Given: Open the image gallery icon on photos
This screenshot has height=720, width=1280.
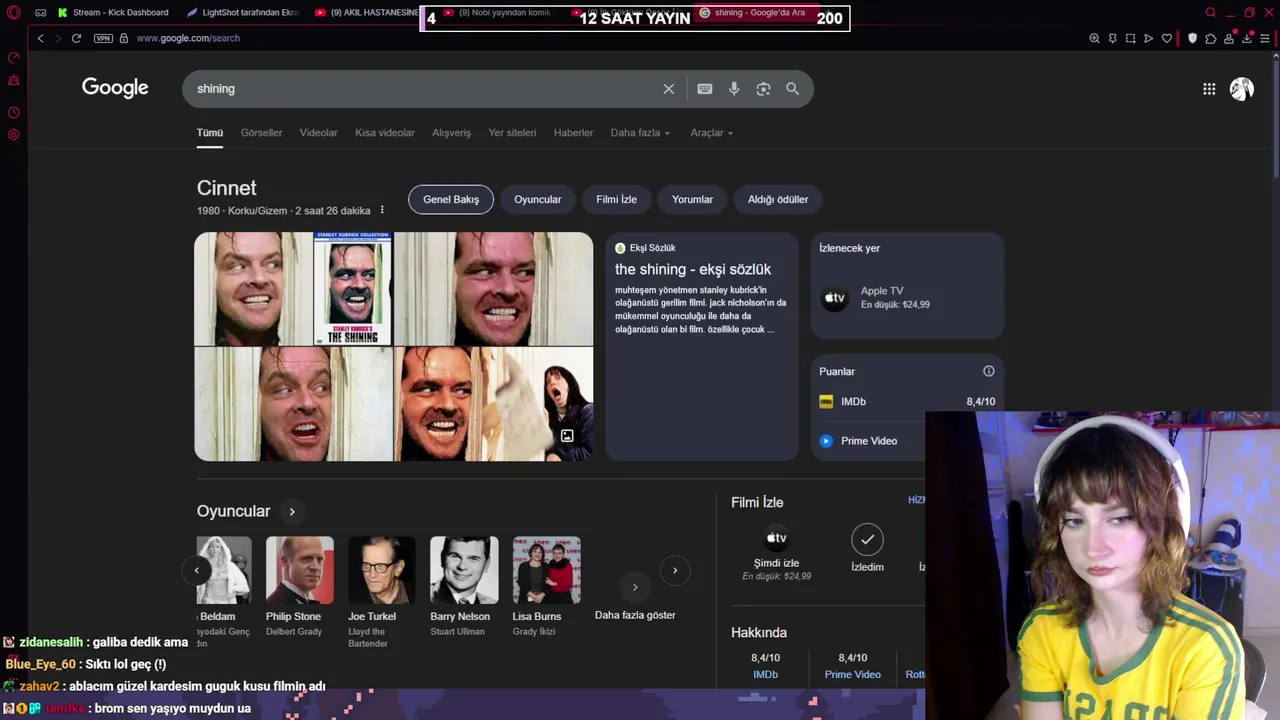Looking at the screenshot, I should 567,436.
